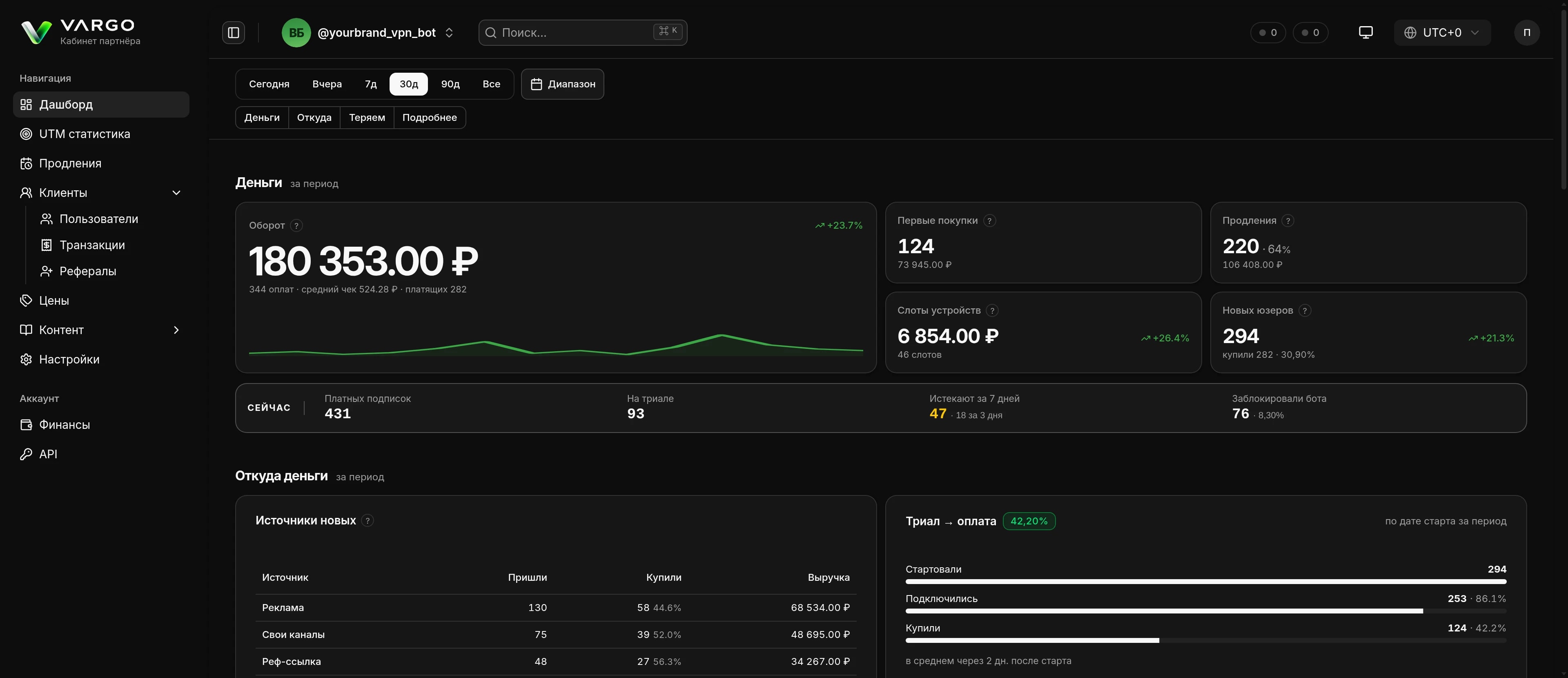Open the UTC+0 timezone dropdown
Viewport: 1568px width, 678px height.
(1442, 33)
